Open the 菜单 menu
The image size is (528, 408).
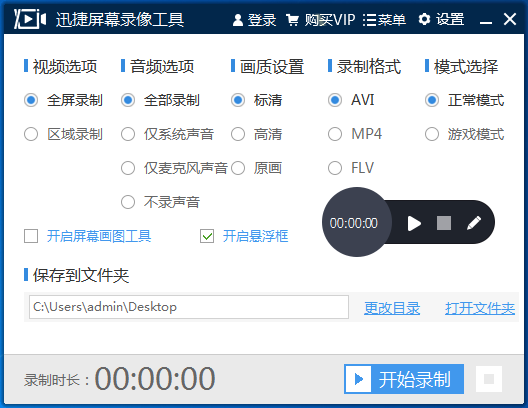384,20
